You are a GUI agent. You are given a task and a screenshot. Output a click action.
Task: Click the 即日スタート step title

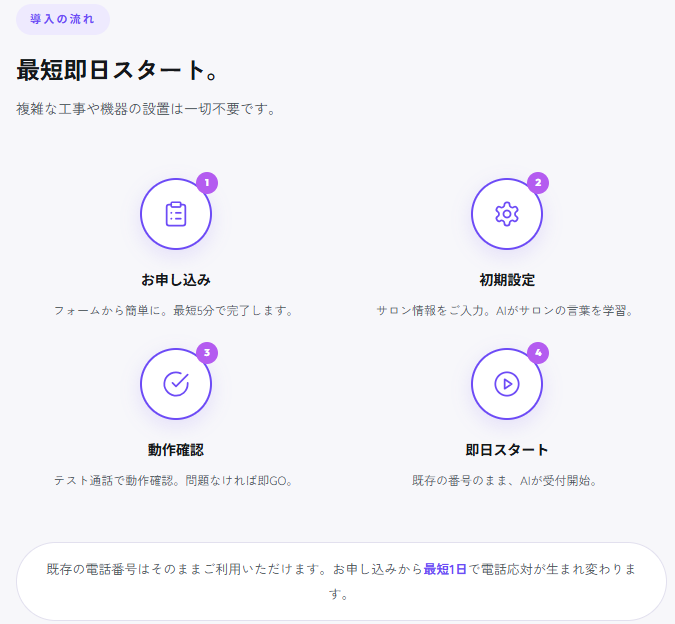[x=507, y=450]
